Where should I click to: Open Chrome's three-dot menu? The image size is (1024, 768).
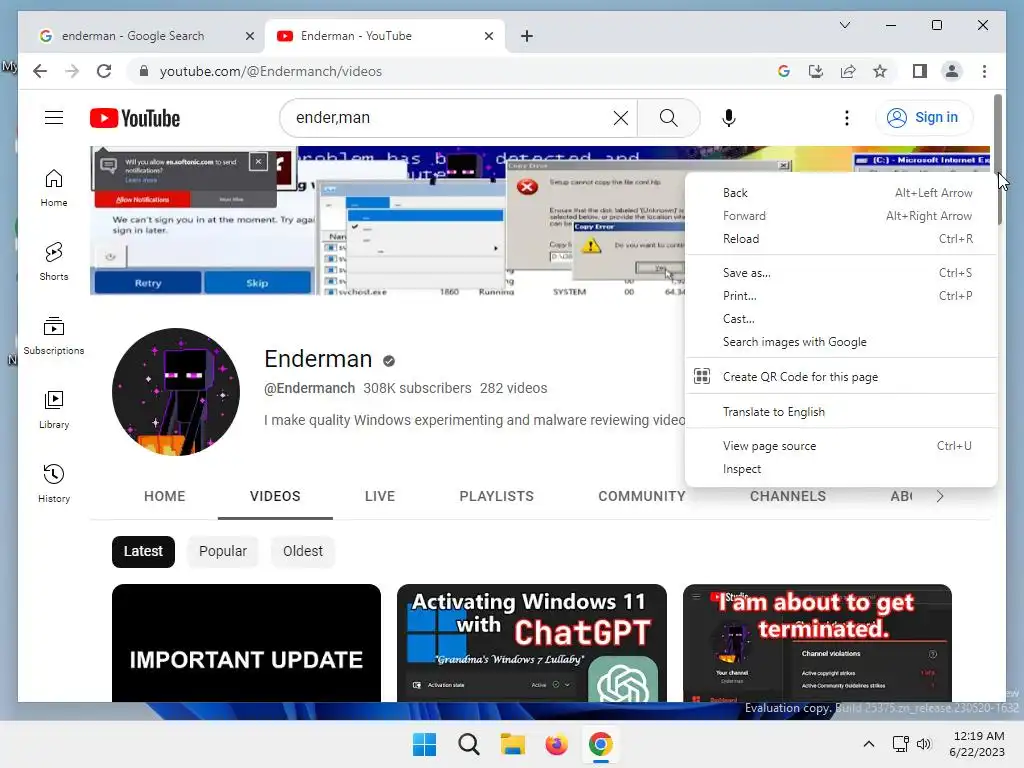984,71
